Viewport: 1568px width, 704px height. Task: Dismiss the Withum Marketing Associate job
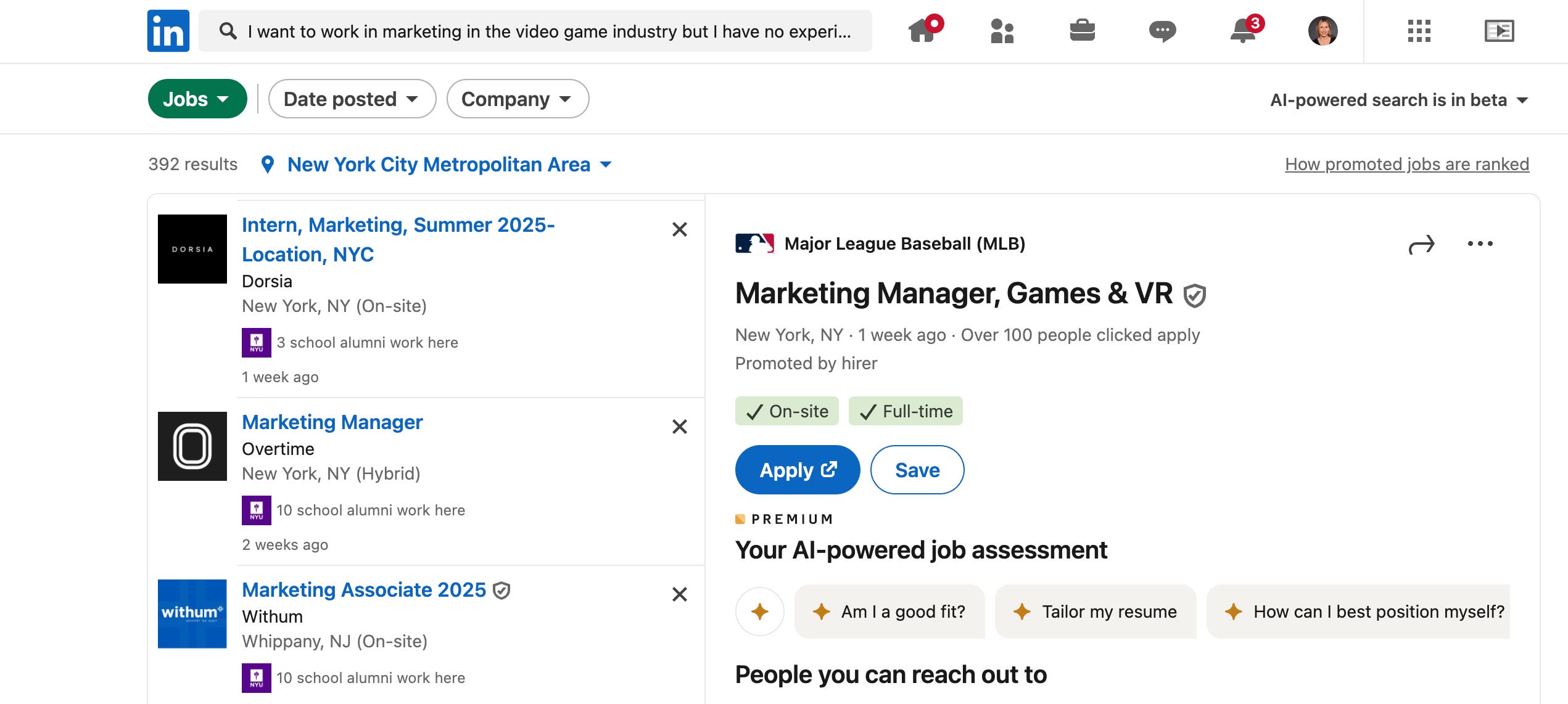[x=680, y=594]
